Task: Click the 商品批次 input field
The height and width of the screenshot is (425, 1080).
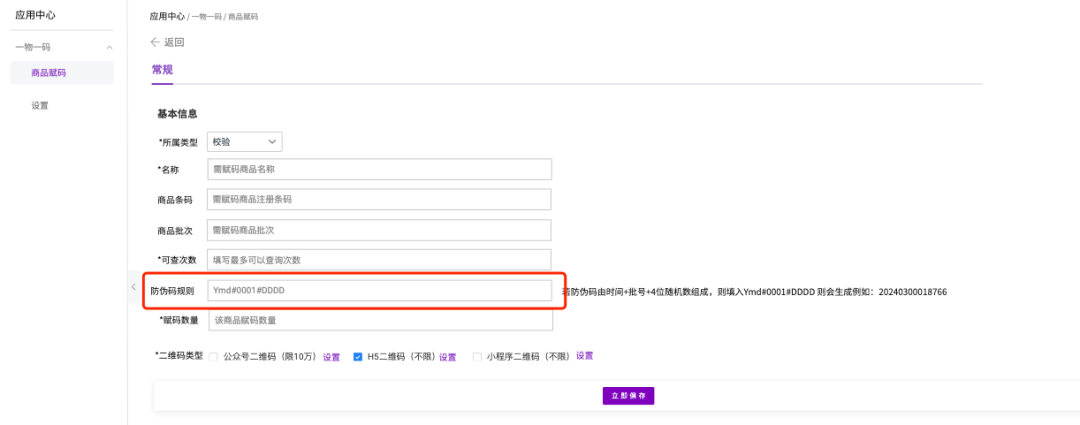Action: (x=379, y=230)
